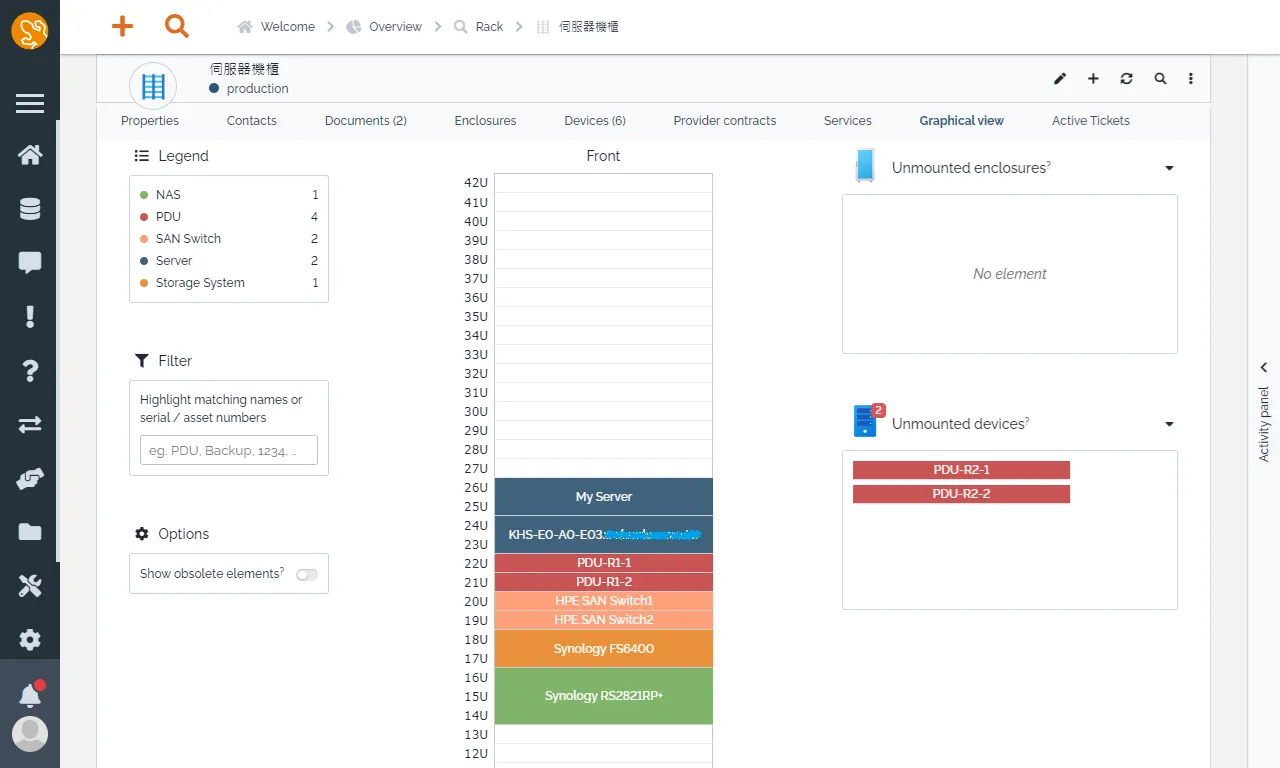The image size is (1280, 768).
Task: Collapse the Unmounted devices dropdown arrow
Action: 1169,425
